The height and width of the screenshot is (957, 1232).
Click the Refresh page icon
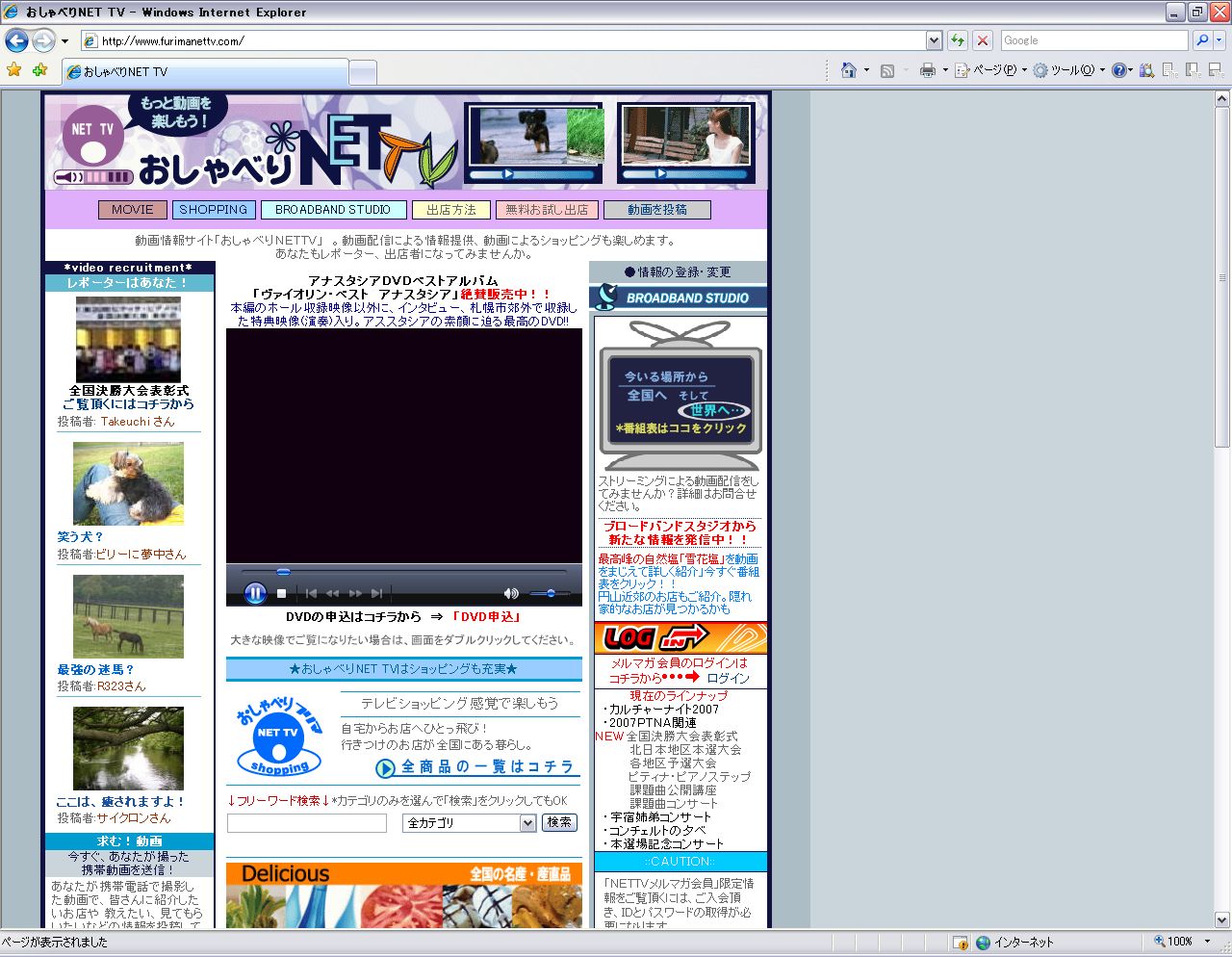[958, 40]
